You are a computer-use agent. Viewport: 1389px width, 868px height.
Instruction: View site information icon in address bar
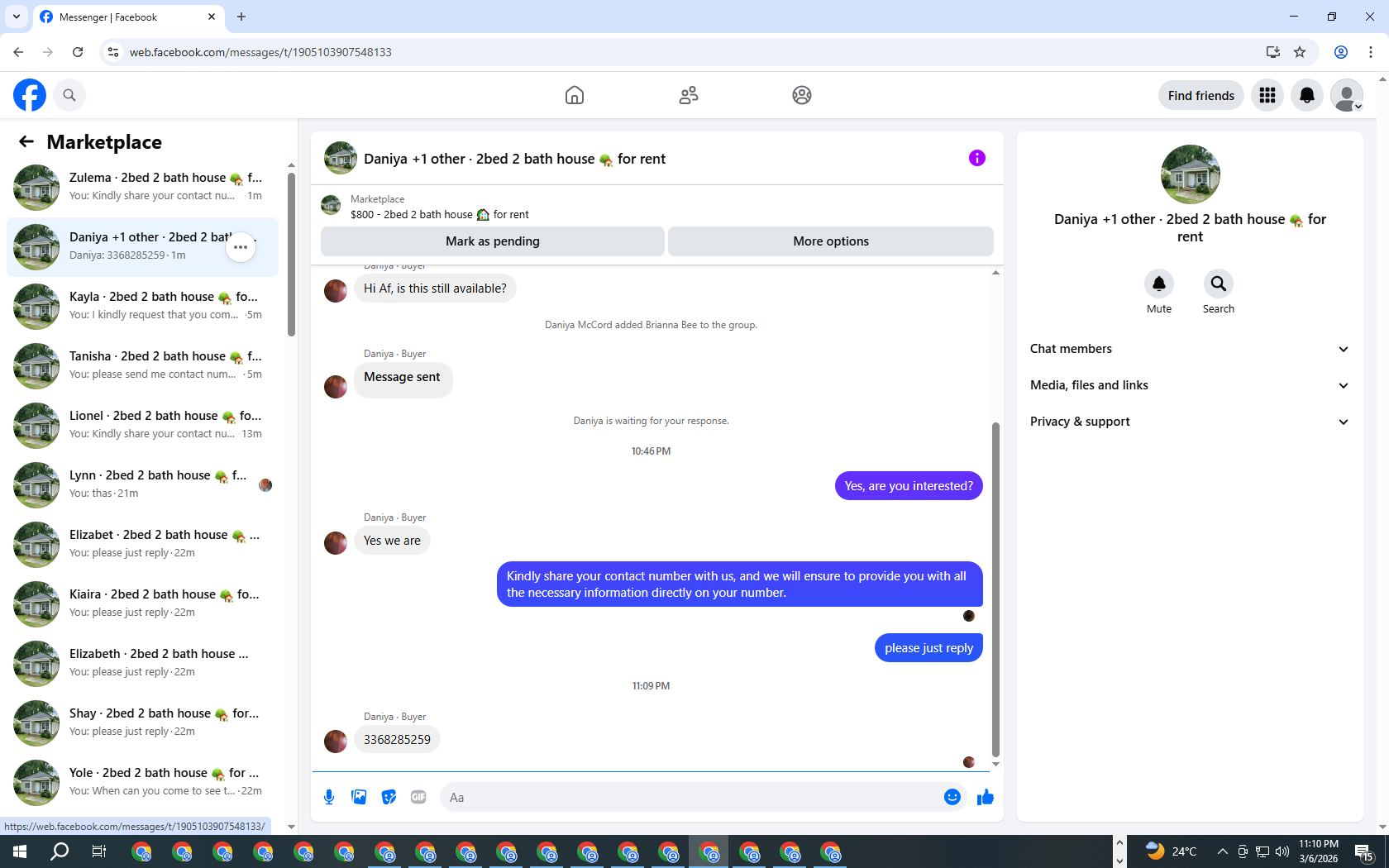tap(113, 52)
